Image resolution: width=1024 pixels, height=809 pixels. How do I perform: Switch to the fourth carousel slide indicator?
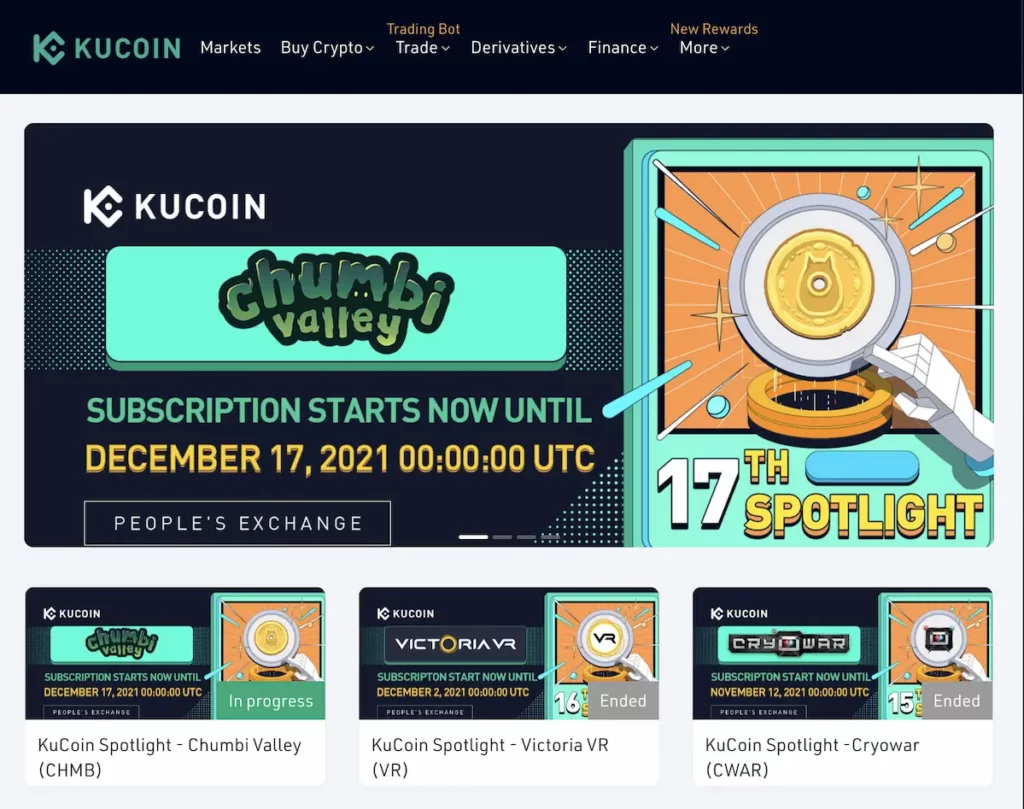[550, 537]
